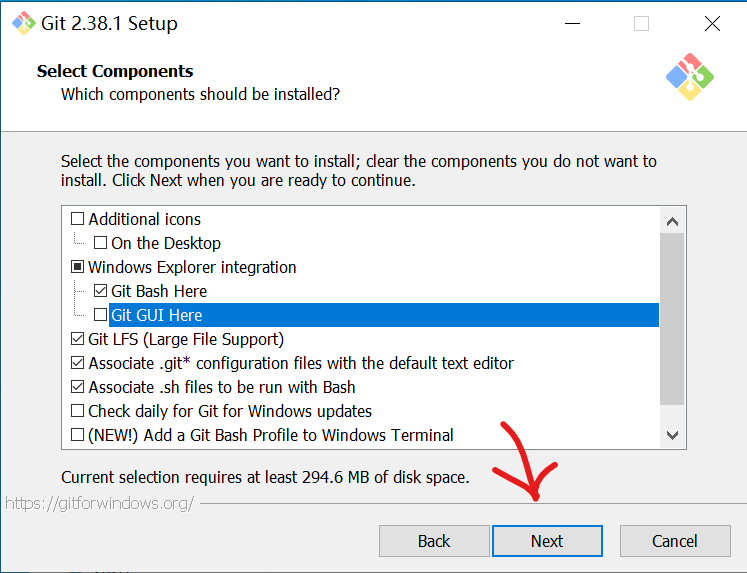The height and width of the screenshot is (573, 747).
Task: Proceed with the Next button
Action: 547,541
